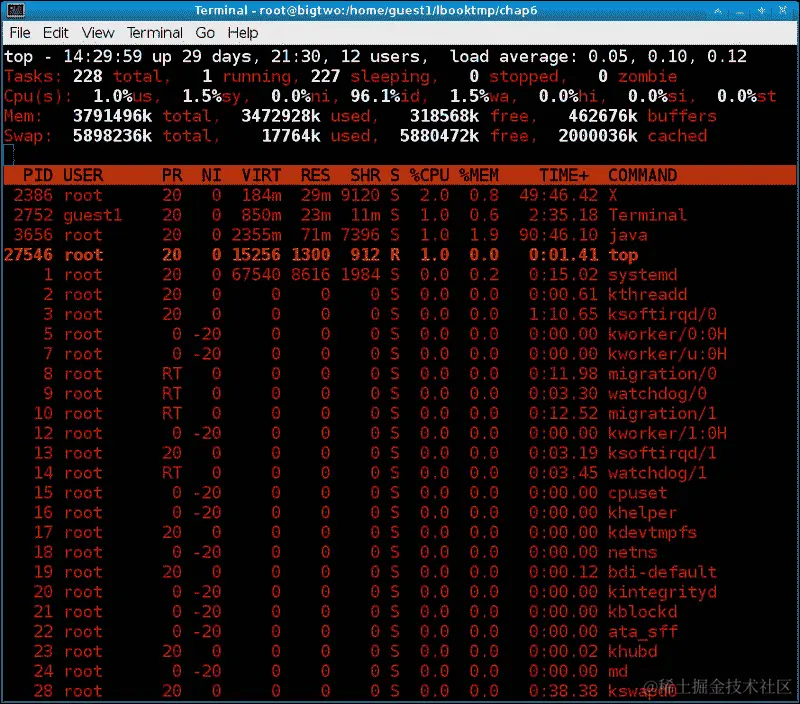Image resolution: width=800 pixels, height=704 pixels.
Task: Click the SHR column header
Action: 365,175
